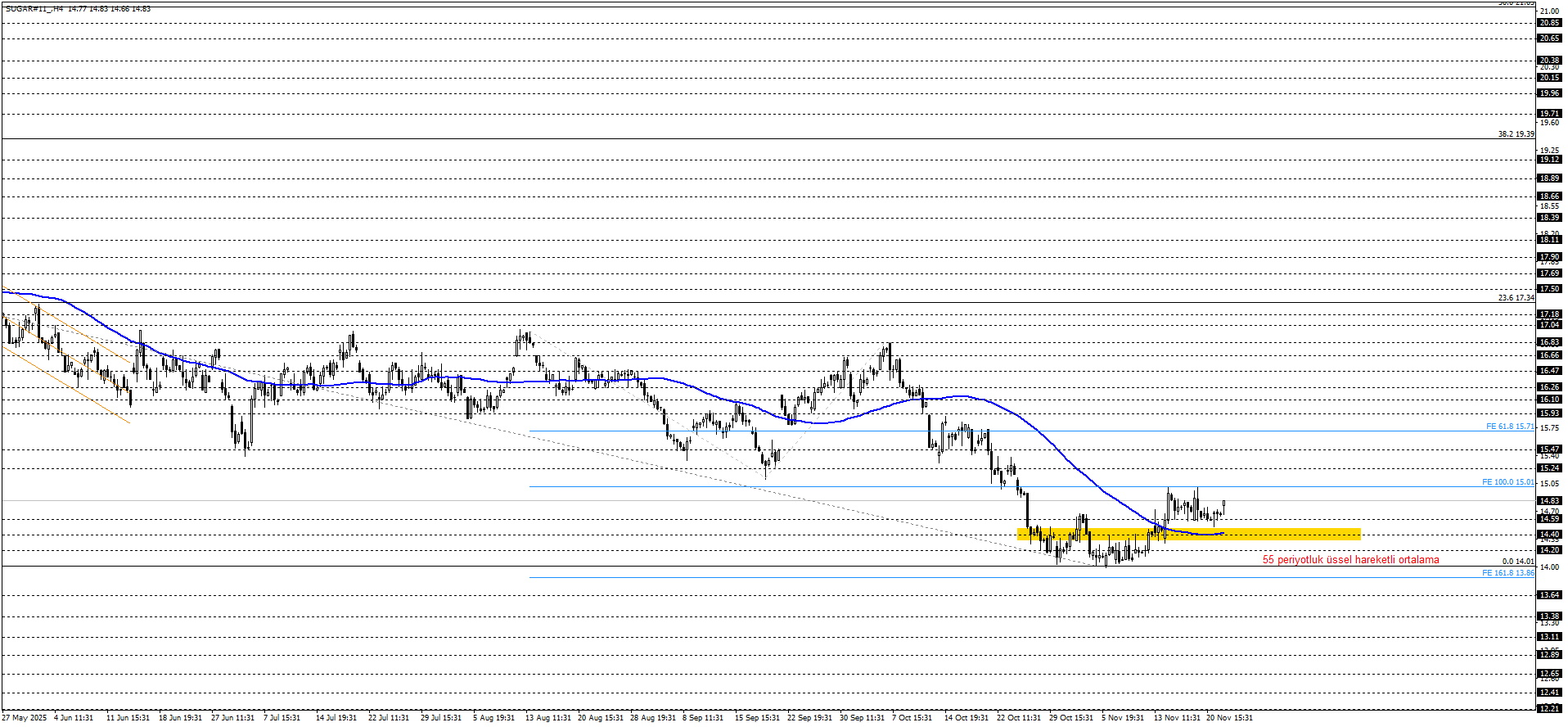Click the 27 May 2025 date label
1568x727 pixels.
(x=25, y=718)
